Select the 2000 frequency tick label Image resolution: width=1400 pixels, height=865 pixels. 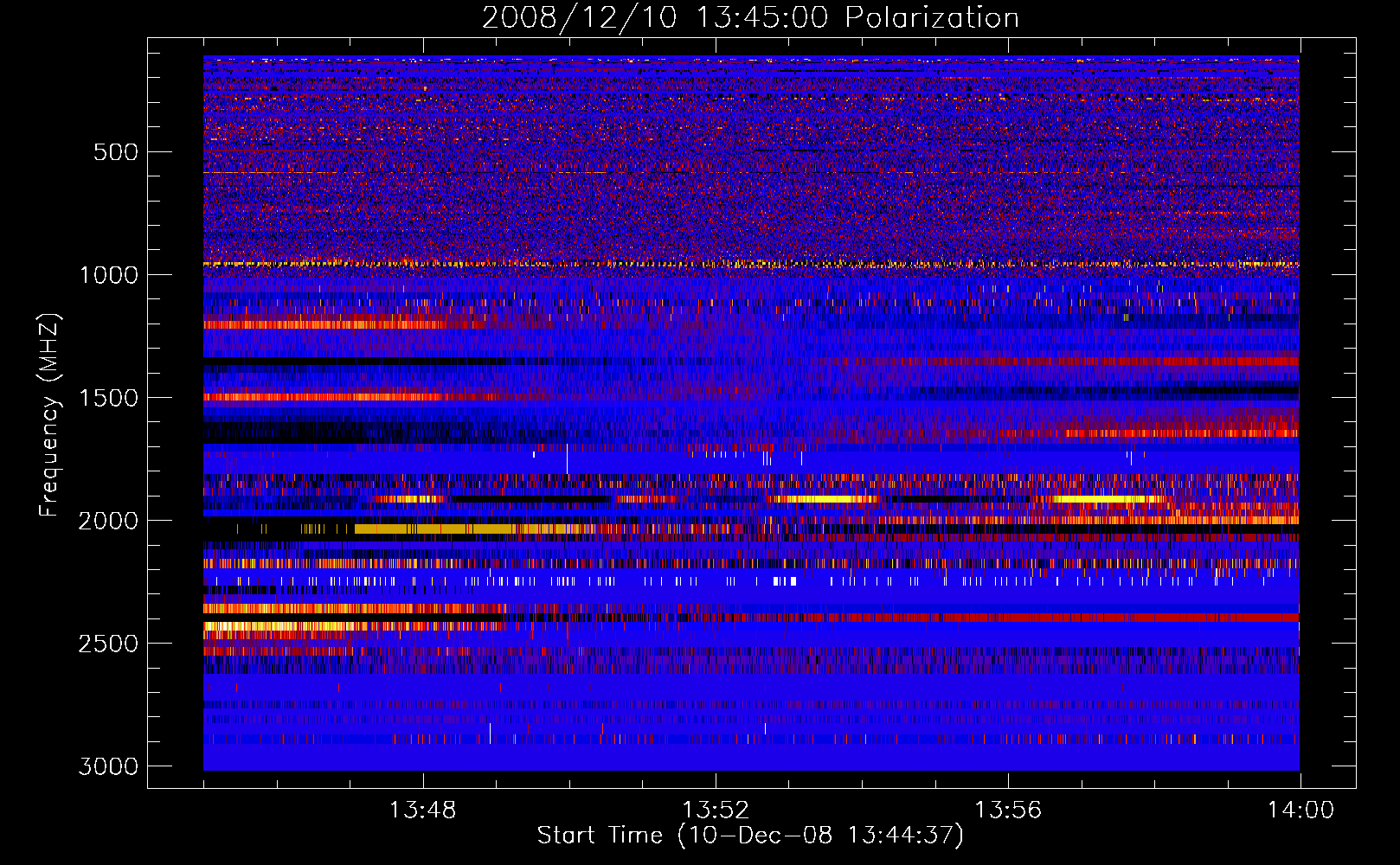(x=108, y=521)
